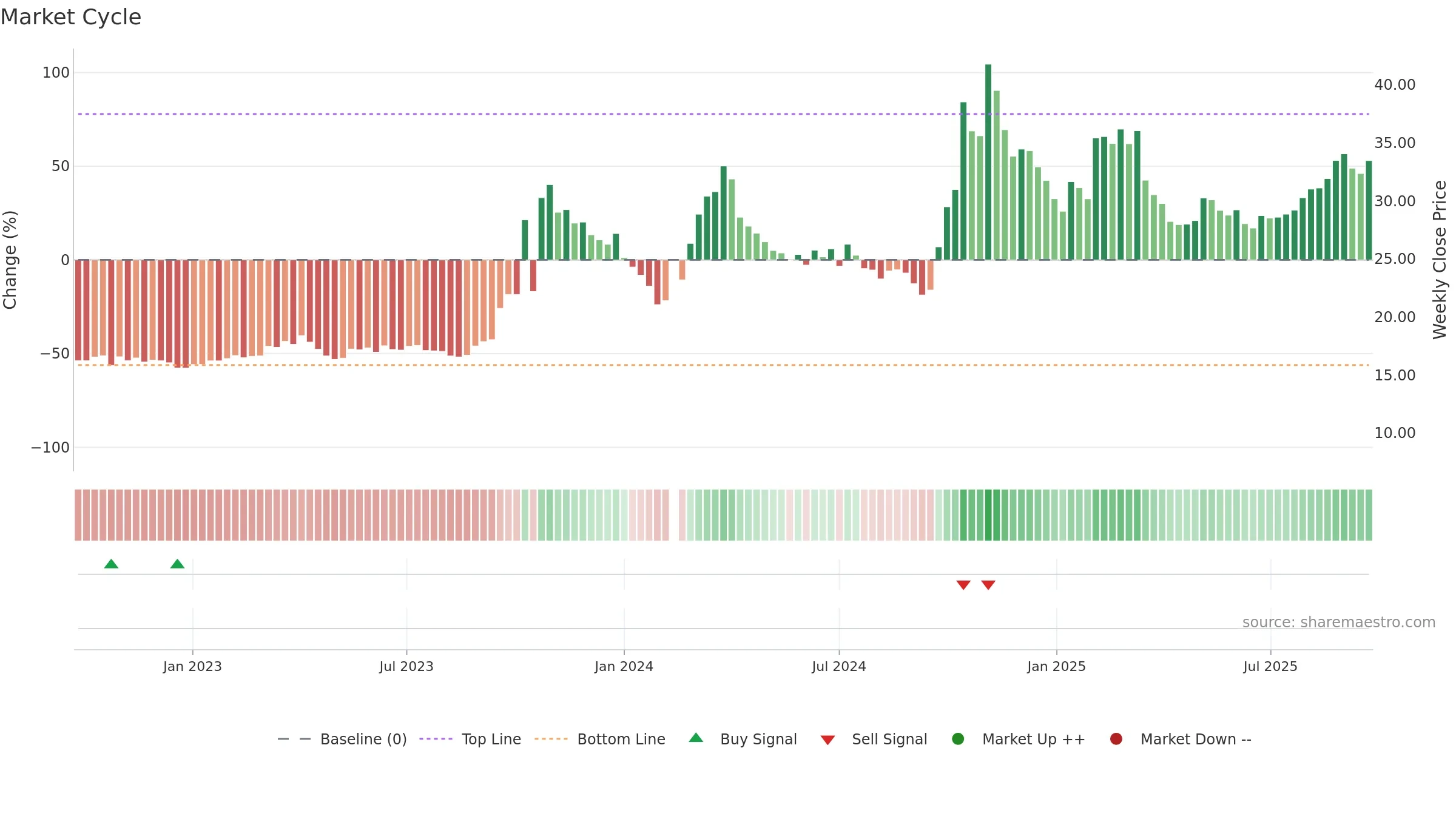Click the 50 tick on left axis

click(61, 166)
